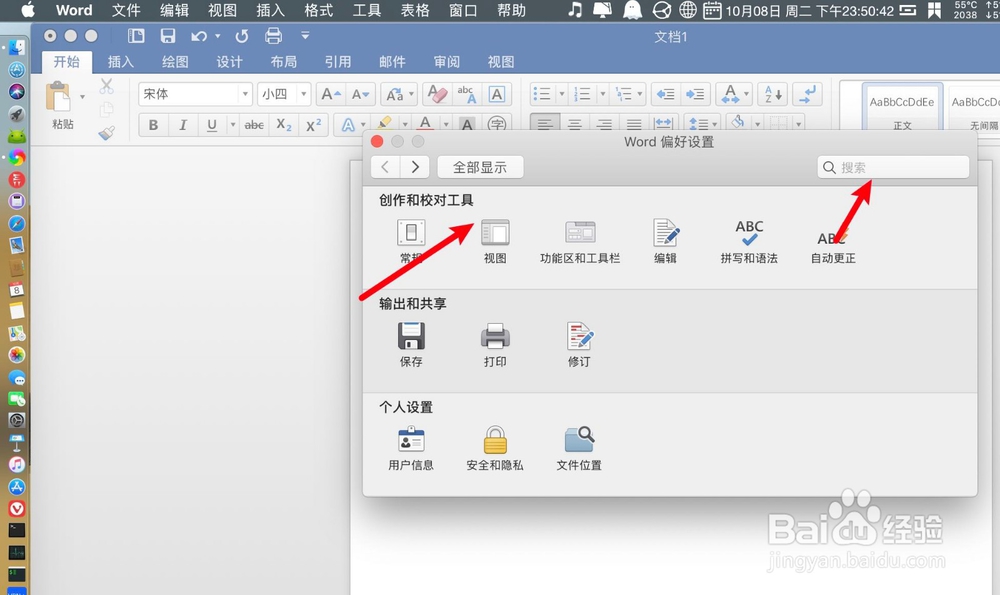Image resolution: width=1000 pixels, height=595 pixels.
Task: Click the font color A swatch
Action: pyautogui.click(x=425, y=124)
